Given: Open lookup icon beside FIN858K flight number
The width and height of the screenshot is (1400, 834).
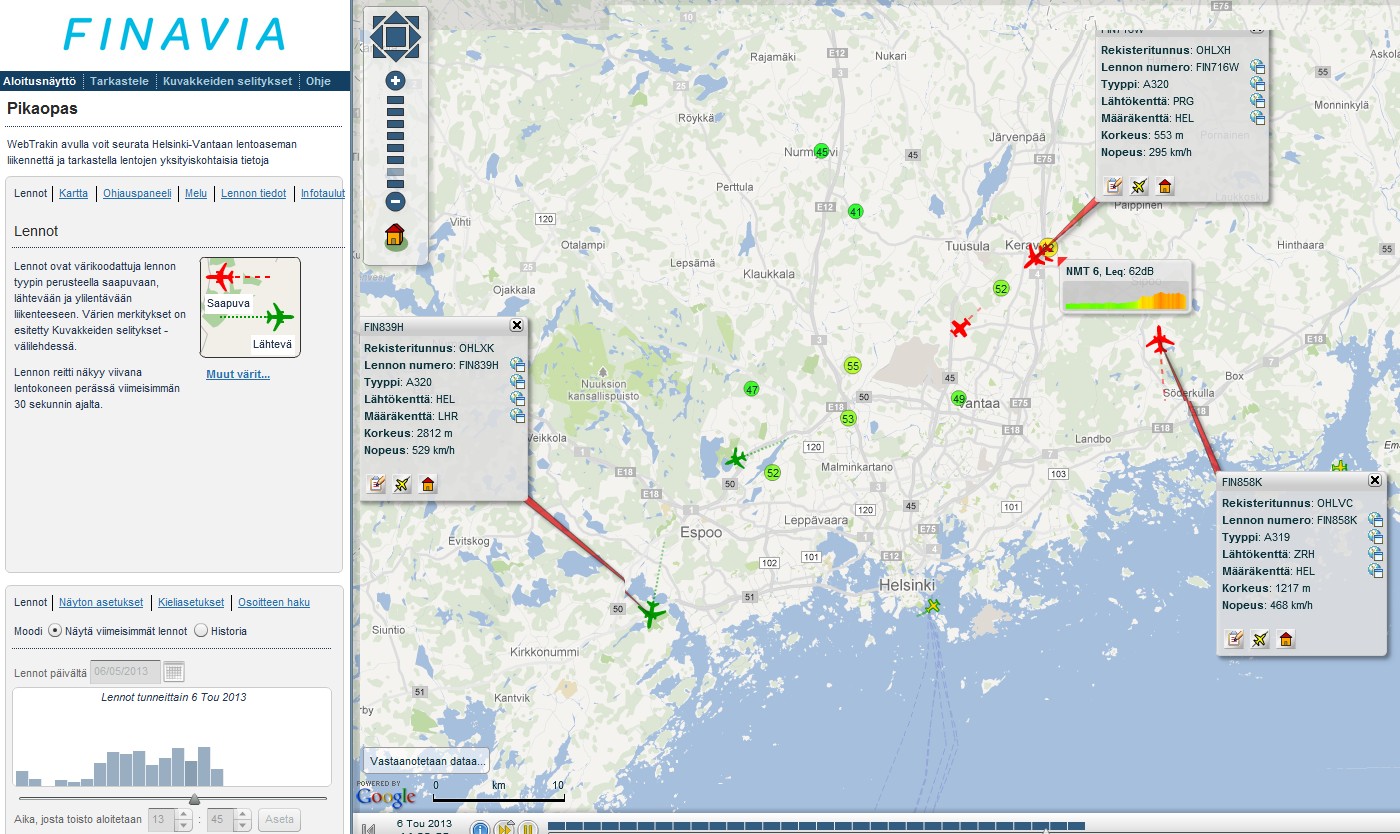Looking at the screenshot, I should click(x=1376, y=520).
